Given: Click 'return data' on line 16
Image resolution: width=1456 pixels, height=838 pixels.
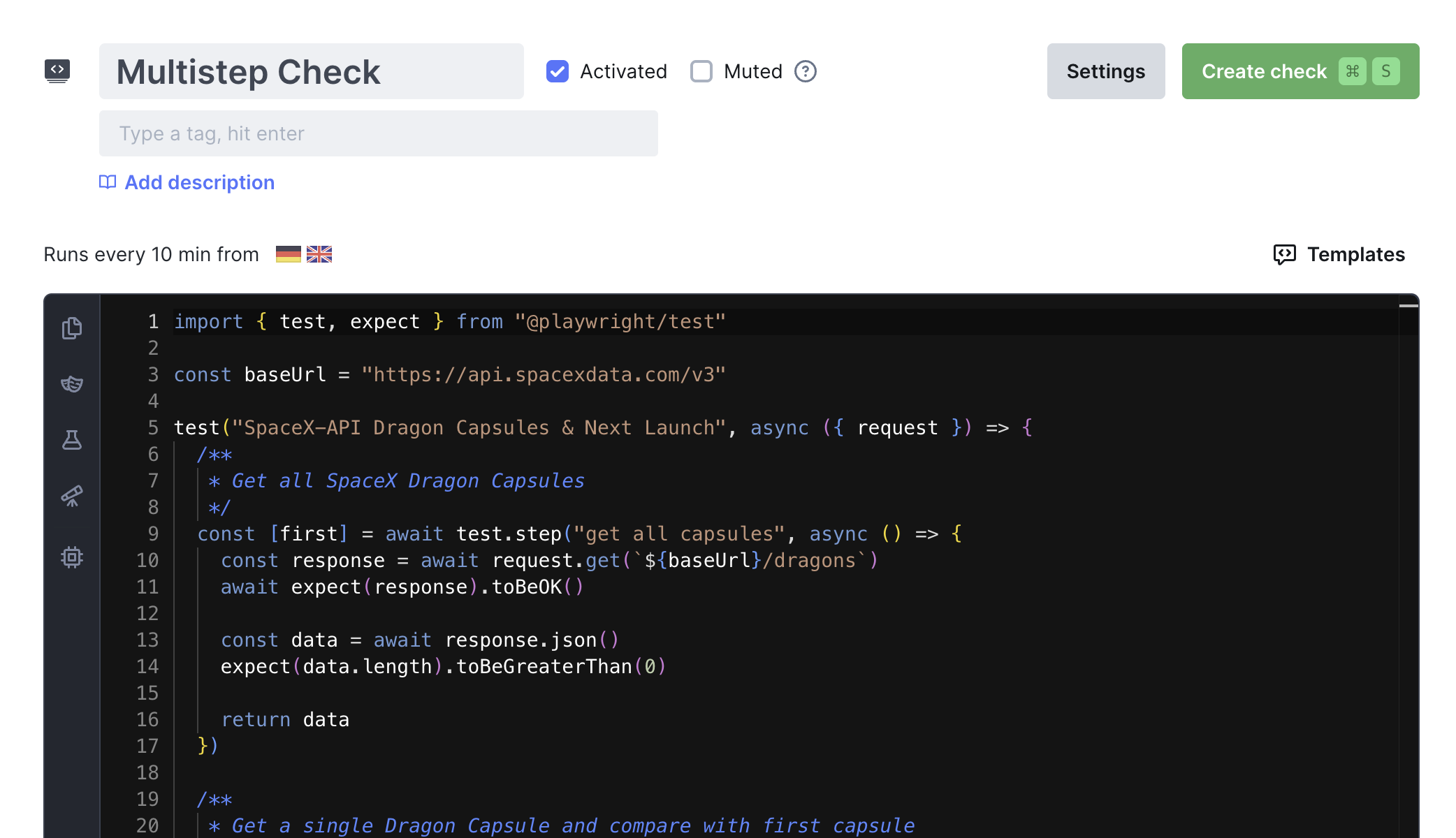Looking at the screenshot, I should (285, 719).
